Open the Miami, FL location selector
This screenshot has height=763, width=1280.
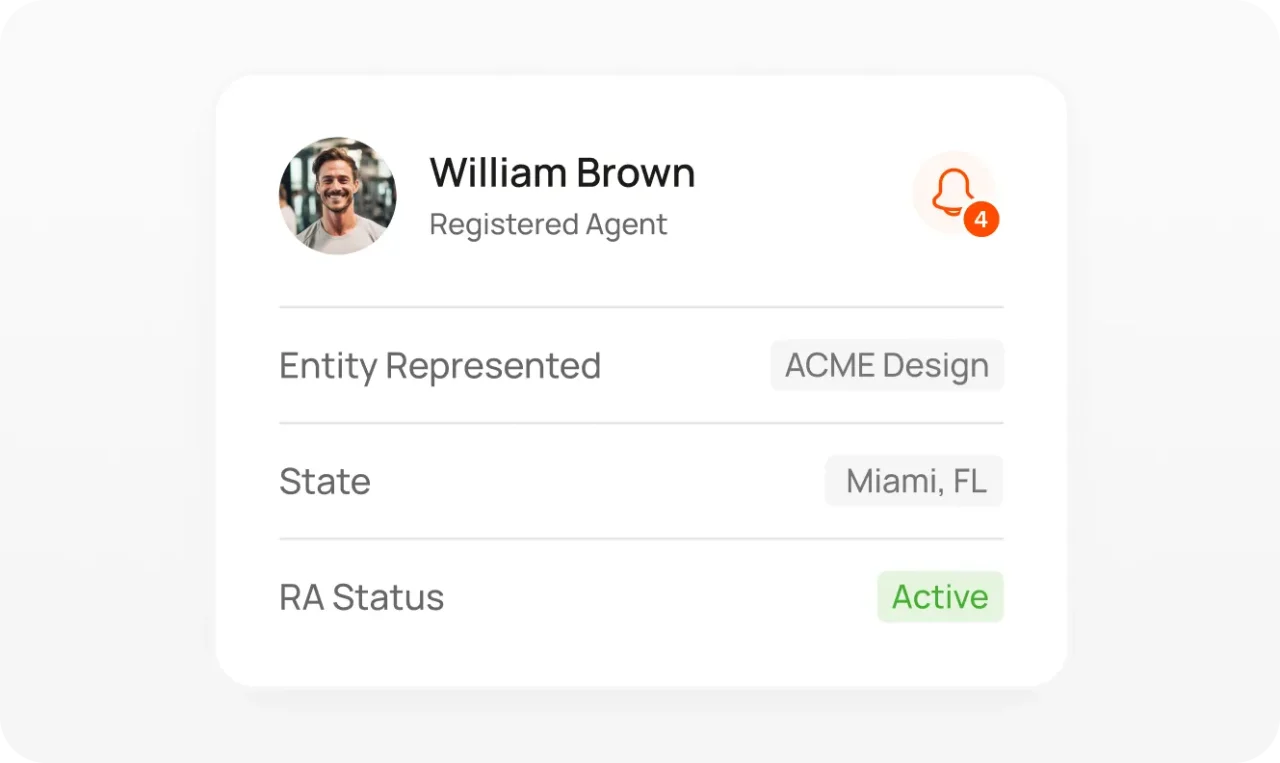click(x=913, y=481)
